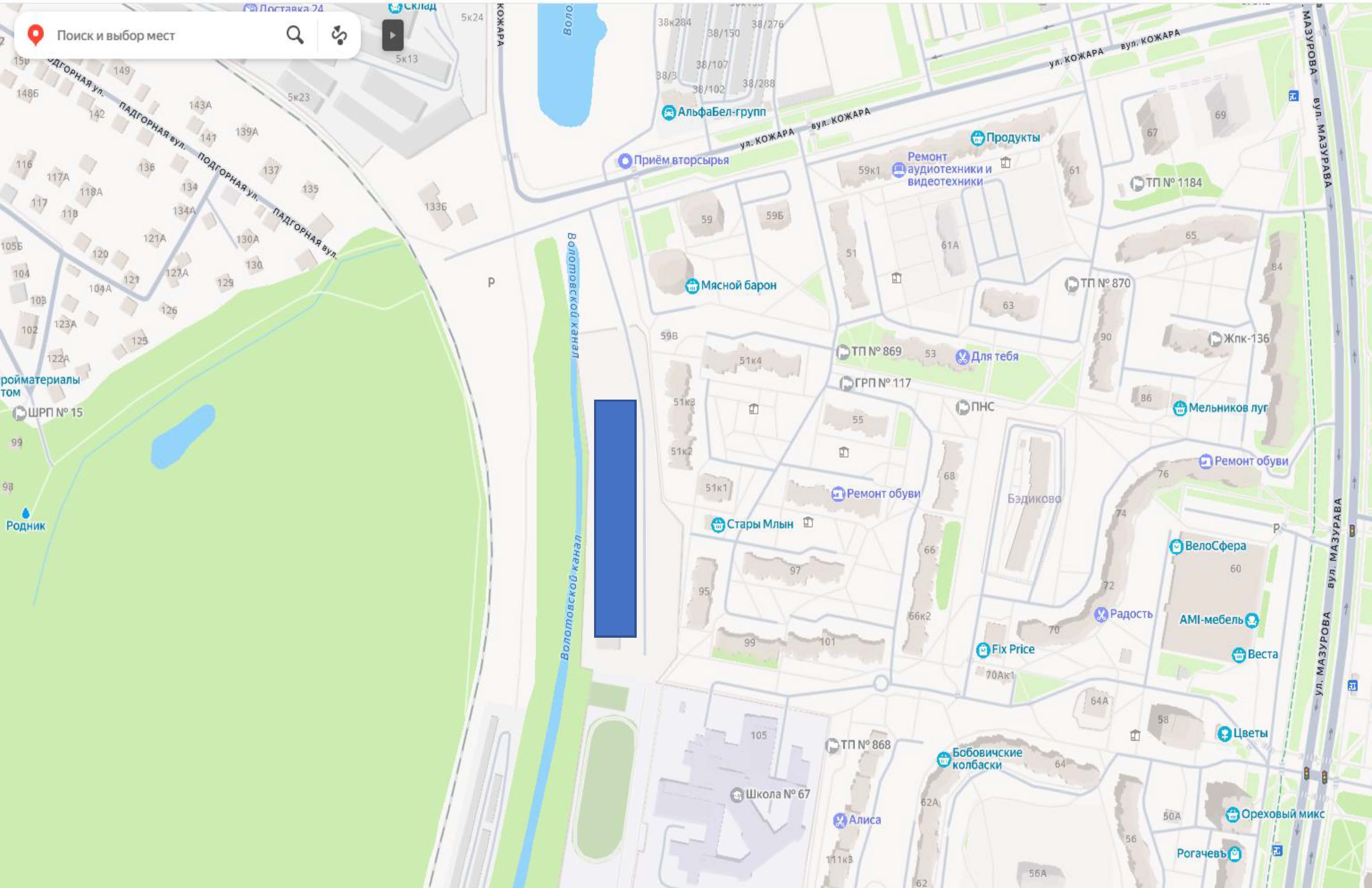Image resolution: width=1372 pixels, height=888 pixels.
Task: Open the Бобовичские колбаски marker
Action: click(943, 759)
